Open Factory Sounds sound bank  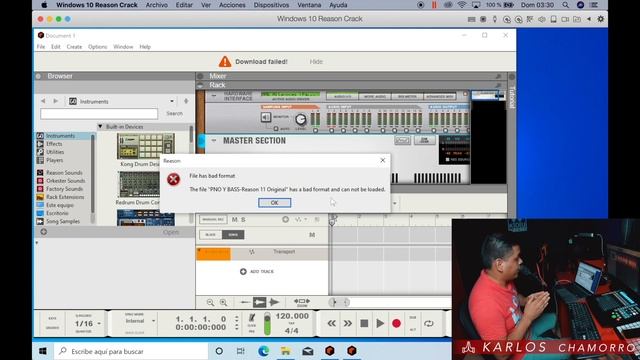pos(64,189)
